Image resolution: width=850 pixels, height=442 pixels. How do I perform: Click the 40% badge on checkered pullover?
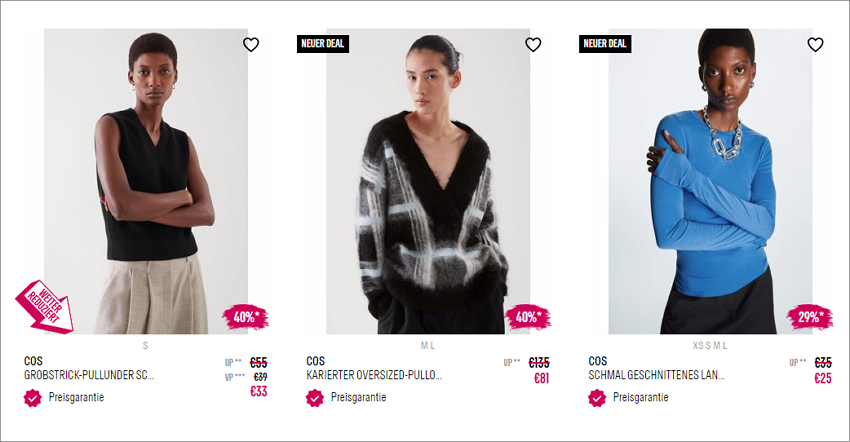click(x=527, y=317)
